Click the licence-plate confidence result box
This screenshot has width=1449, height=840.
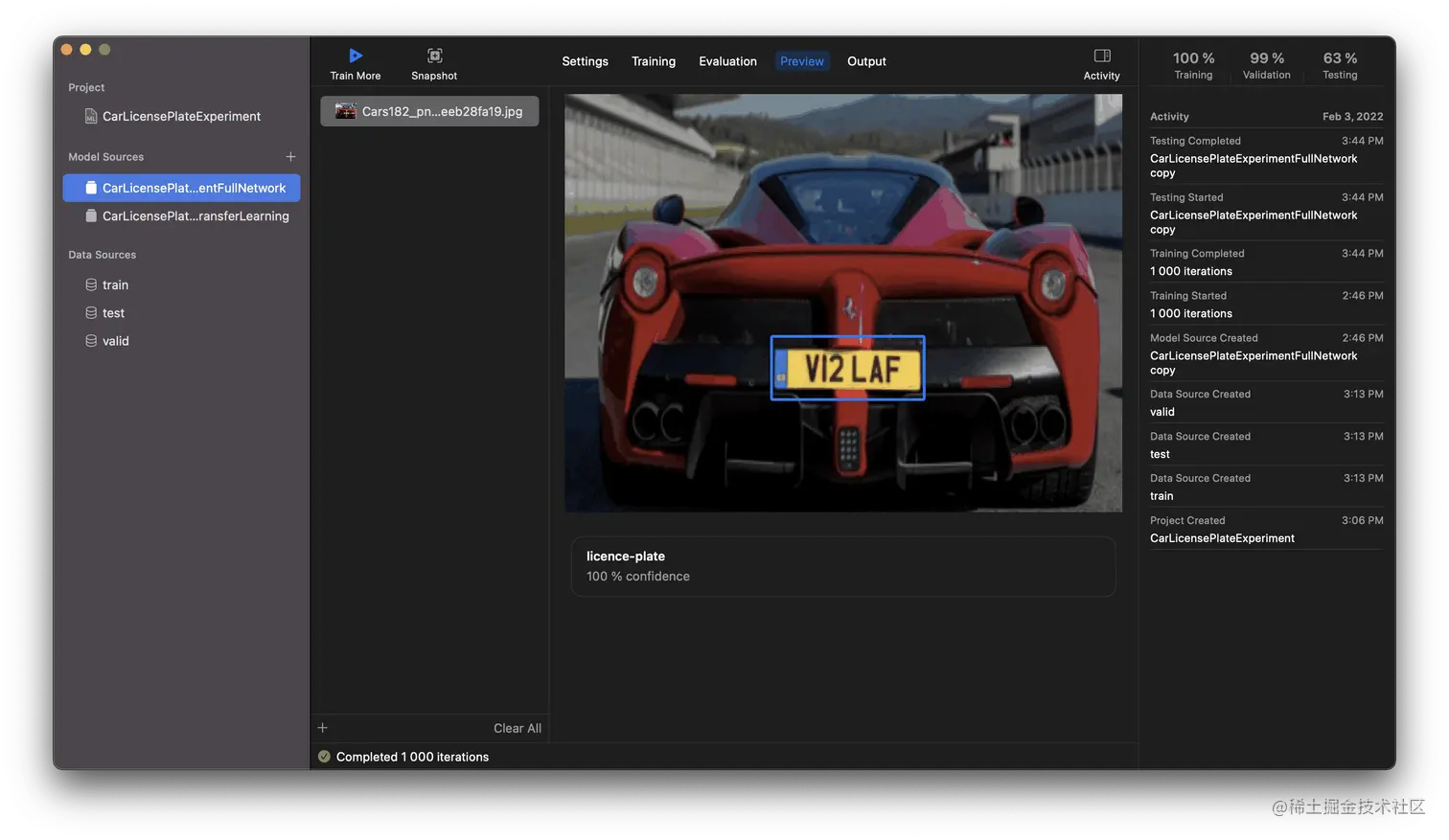[843, 566]
